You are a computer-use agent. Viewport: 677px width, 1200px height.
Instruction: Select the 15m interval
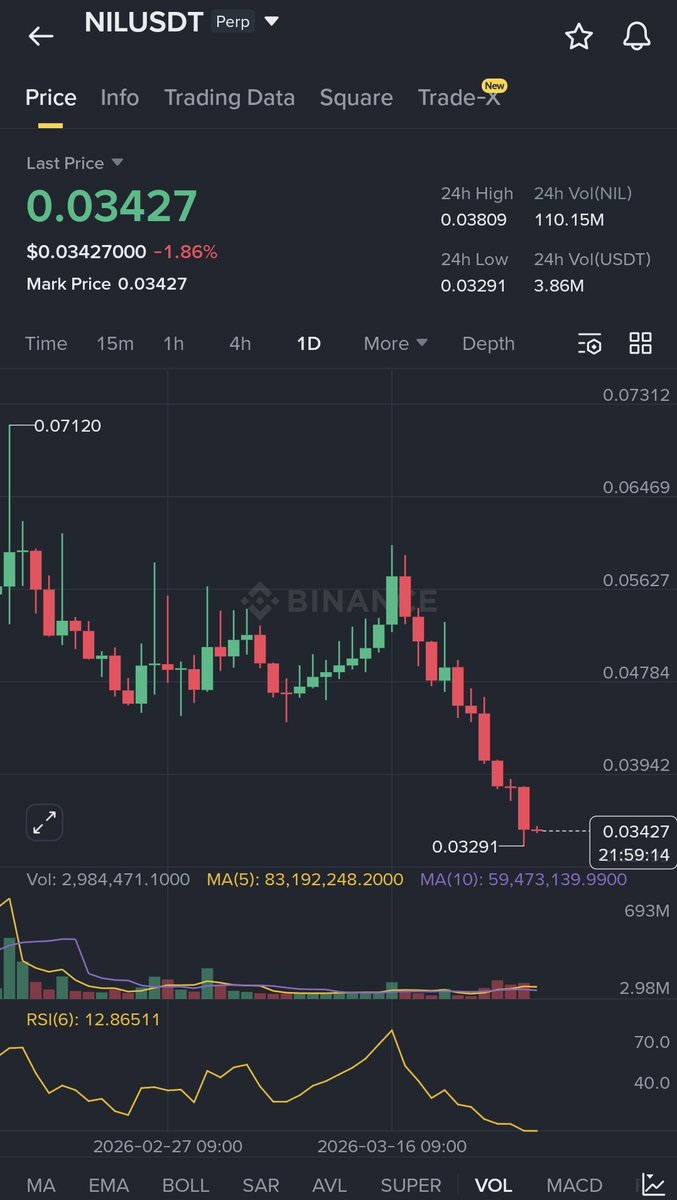click(115, 344)
